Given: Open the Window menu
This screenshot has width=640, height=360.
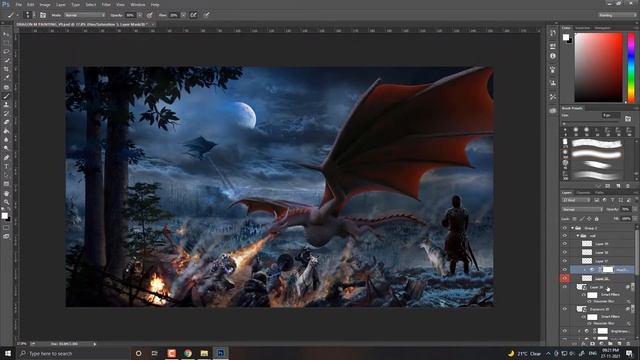Looking at the screenshot, I should [x=138, y=4].
